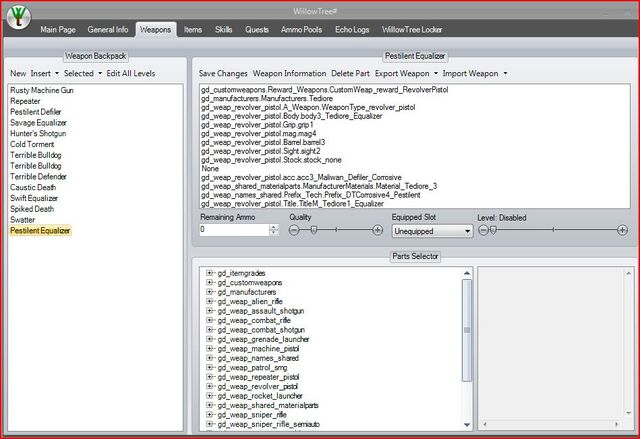This screenshot has height=439, width=640.
Task: Click Level slider plus icon
Action: click(622, 231)
